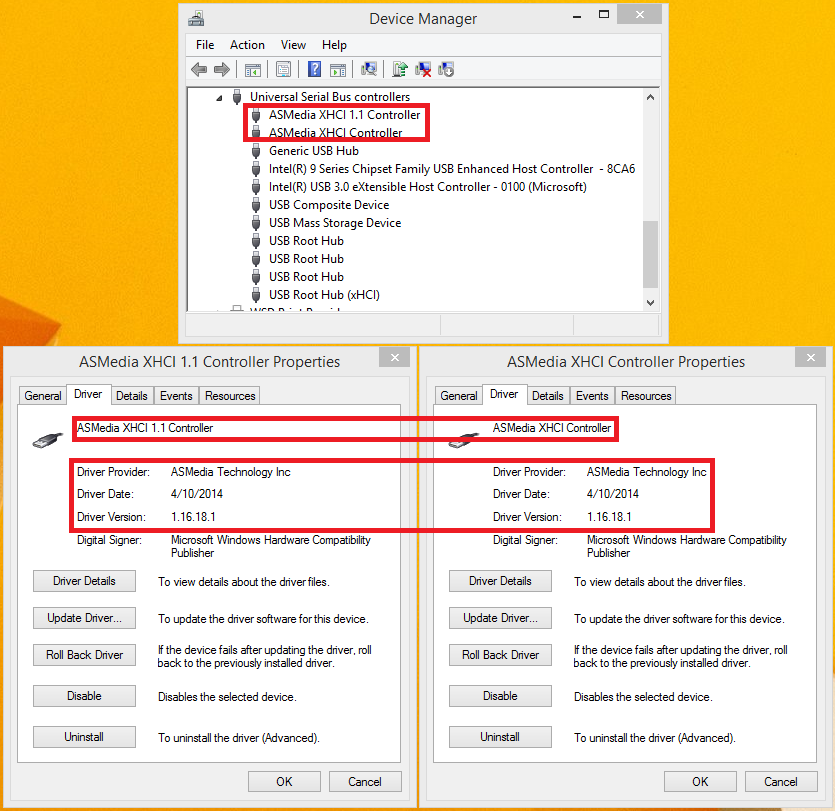Open the View menu
The width and height of the screenshot is (835, 811).
pos(293,45)
